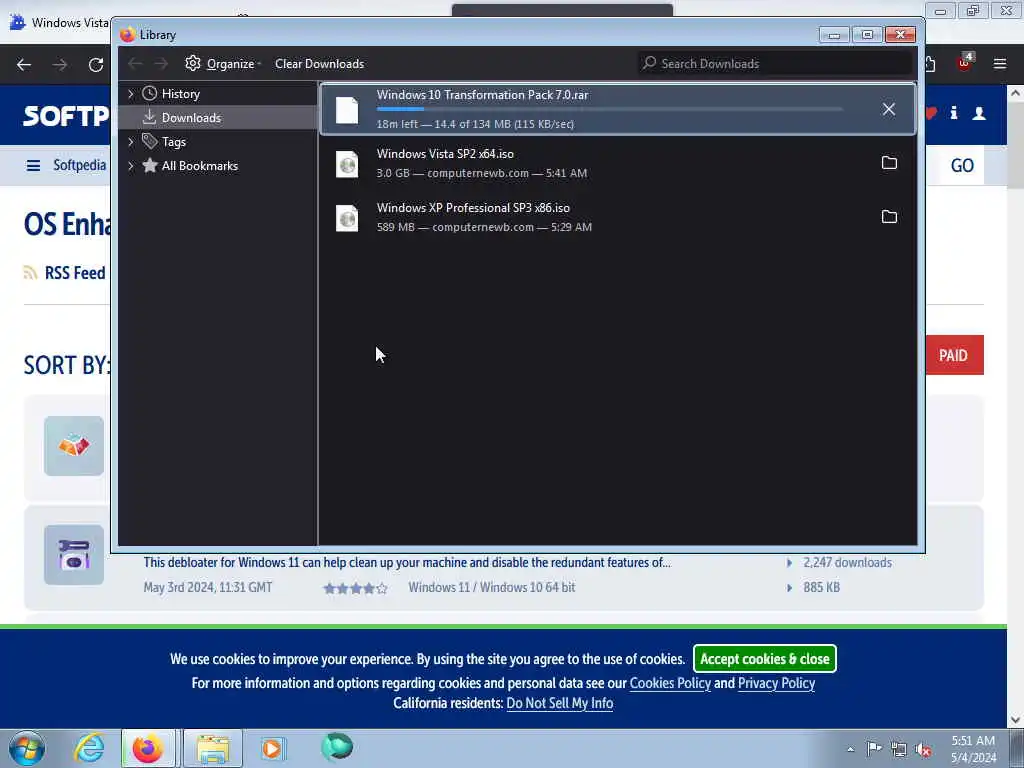Viewport: 1024px width, 768px height.
Task: Go back in the Firefox browser window
Action: tap(24, 65)
